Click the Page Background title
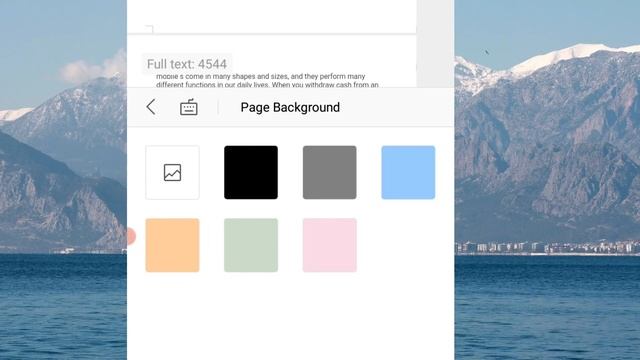This screenshot has height=360, width=640. tap(290, 107)
